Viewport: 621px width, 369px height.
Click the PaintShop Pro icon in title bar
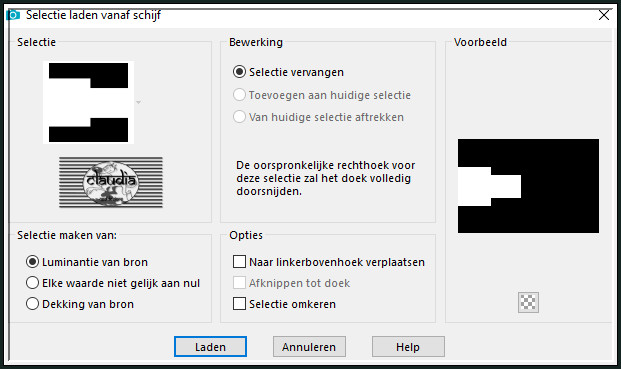13,15
